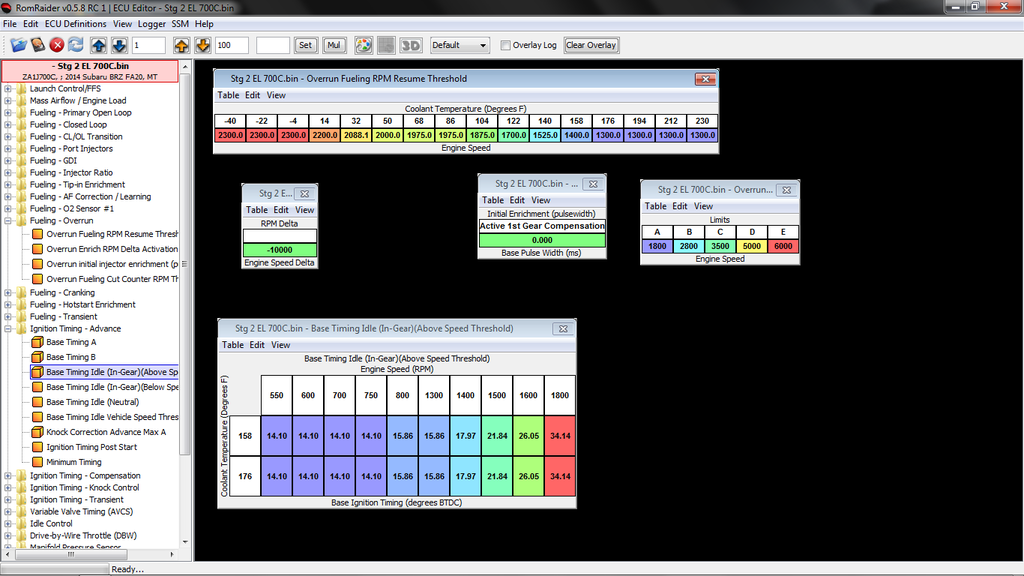Click the blue fine increment up arrow

99,45
